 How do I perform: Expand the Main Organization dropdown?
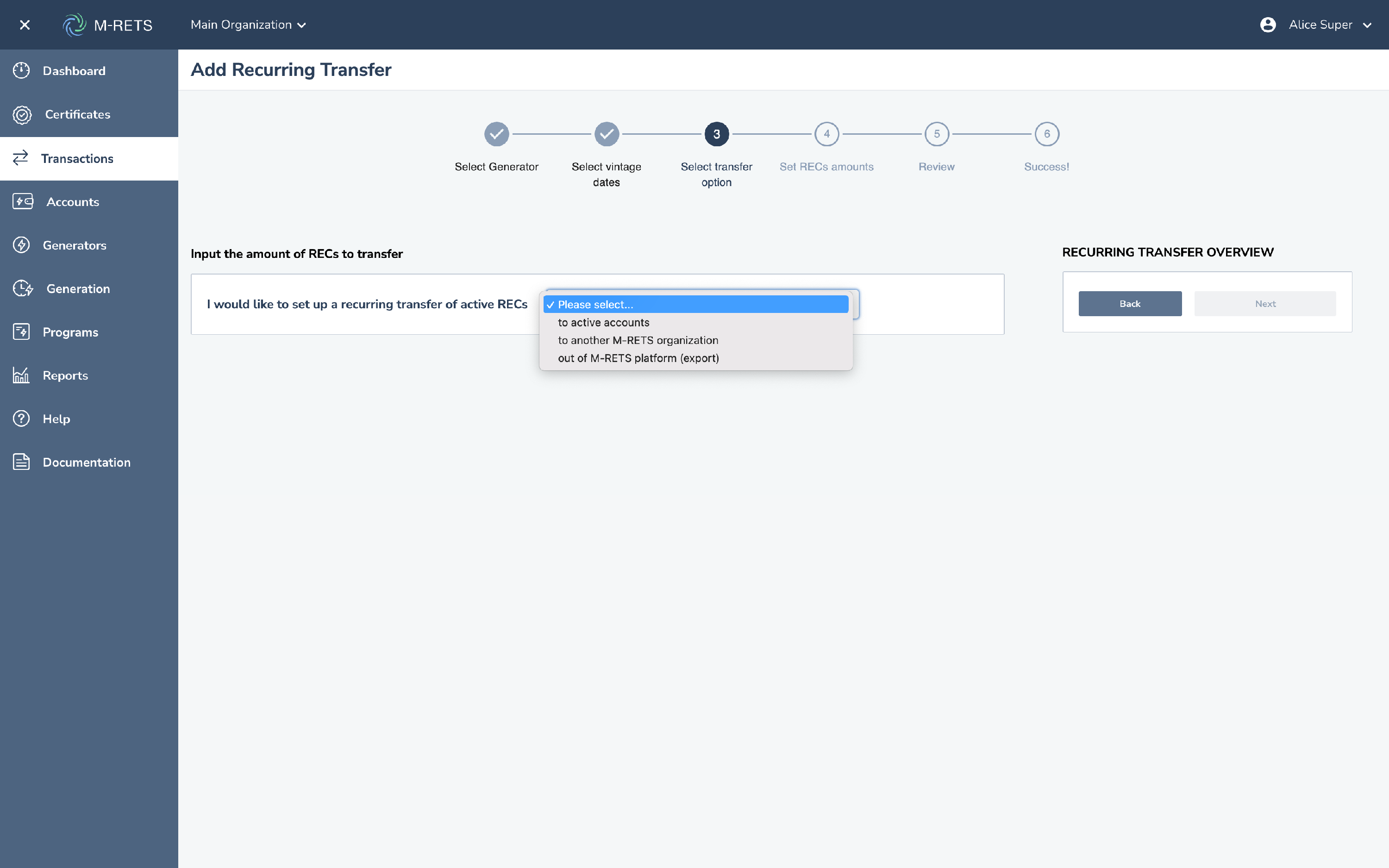(248, 25)
